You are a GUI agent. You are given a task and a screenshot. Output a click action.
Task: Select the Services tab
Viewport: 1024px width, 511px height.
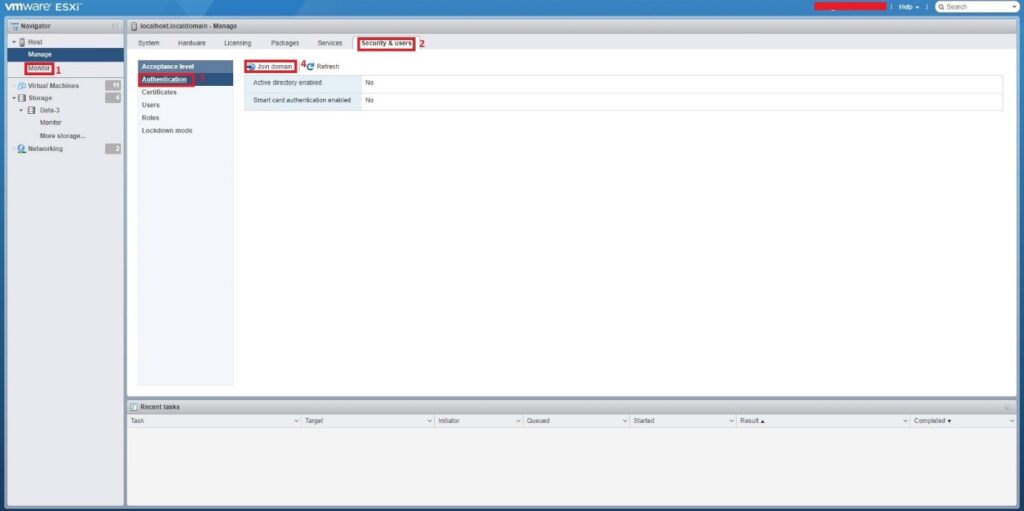[330, 43]
